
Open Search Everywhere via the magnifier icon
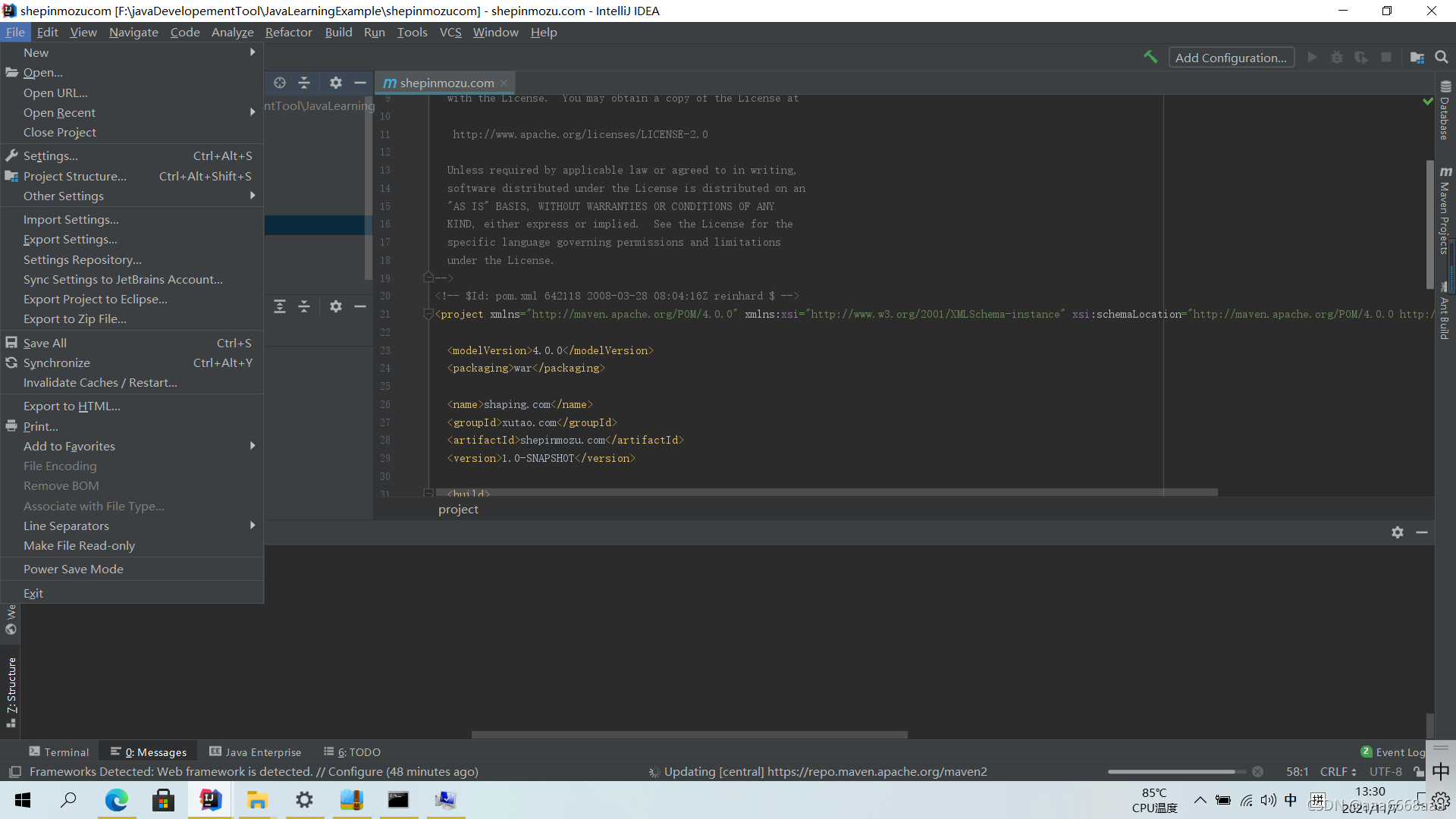[x=1442, y=57]
